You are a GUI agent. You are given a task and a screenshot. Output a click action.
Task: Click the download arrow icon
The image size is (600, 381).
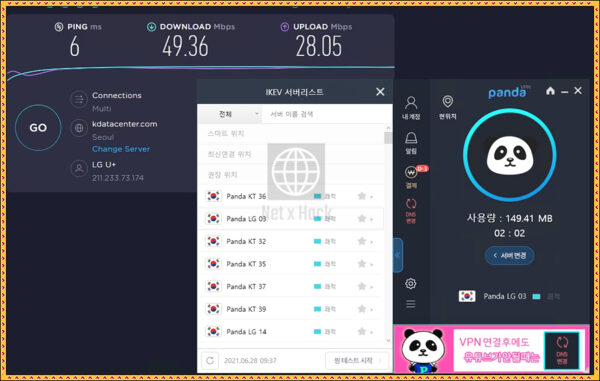pos(151,27)
